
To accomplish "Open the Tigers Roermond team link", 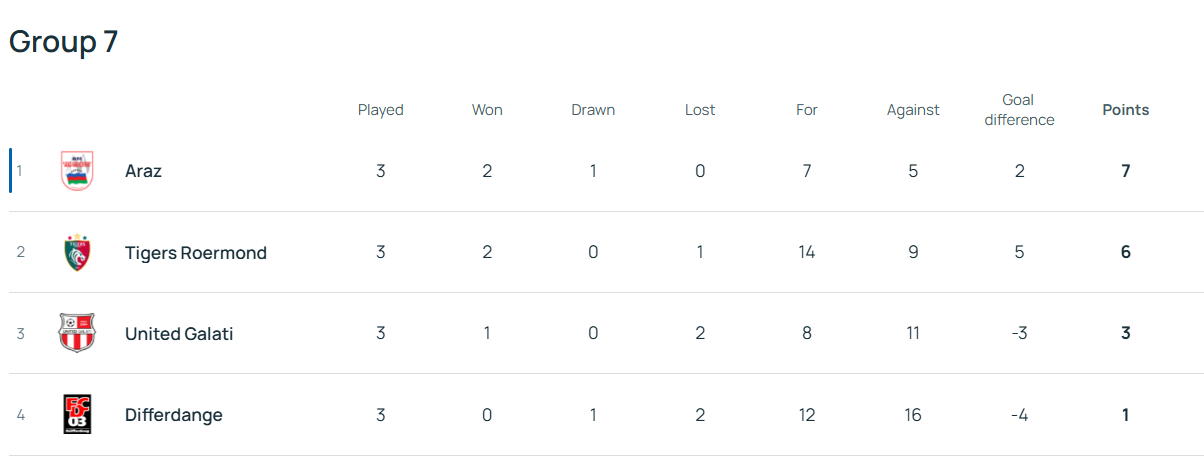I will click(196, 253).
